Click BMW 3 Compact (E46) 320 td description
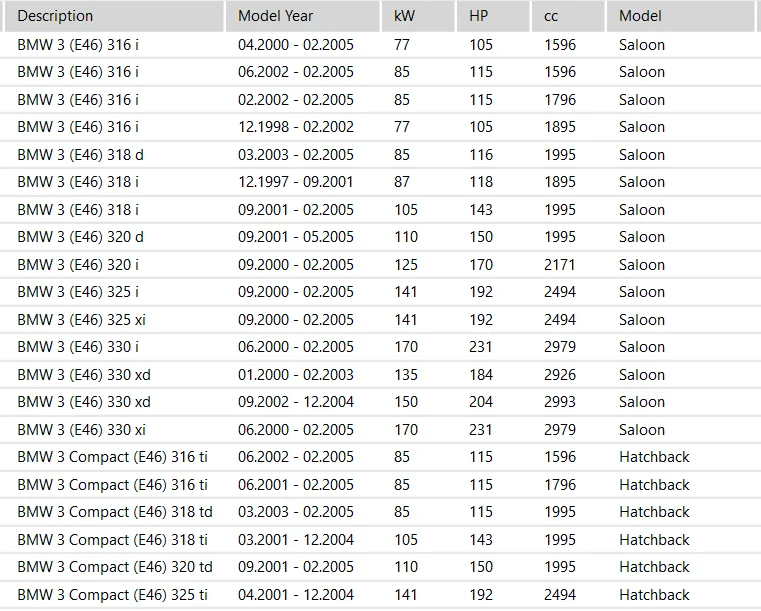This screenshot has height=611, width=761. click(115, 567)
